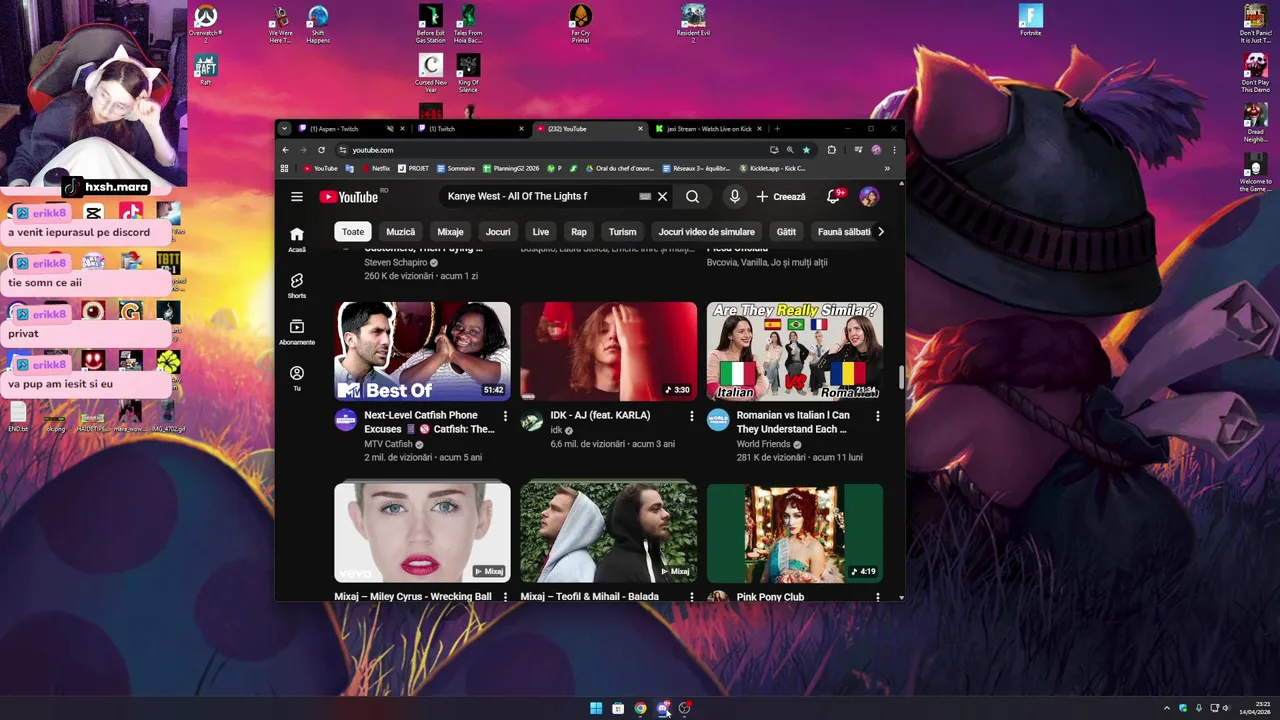Show more bookmarks with the overflow chevron

coord(887,168)
